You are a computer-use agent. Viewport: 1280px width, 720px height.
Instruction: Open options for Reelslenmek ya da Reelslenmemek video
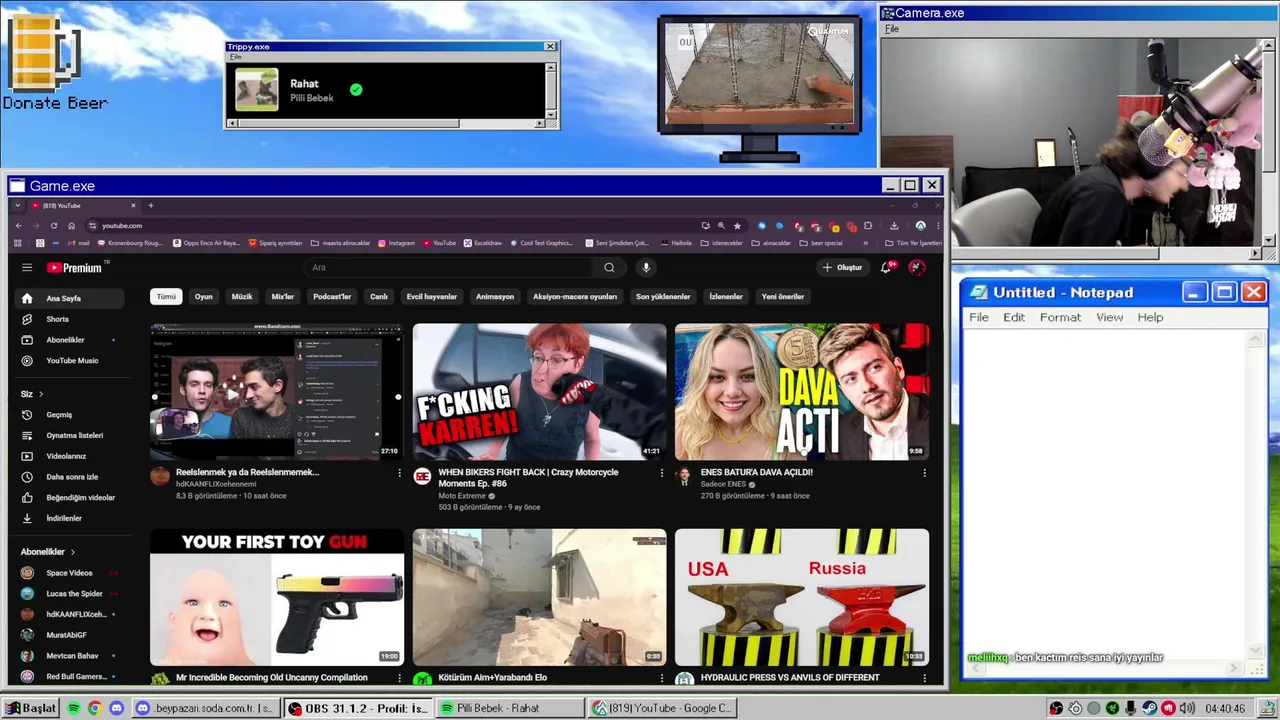coord(399,473)
